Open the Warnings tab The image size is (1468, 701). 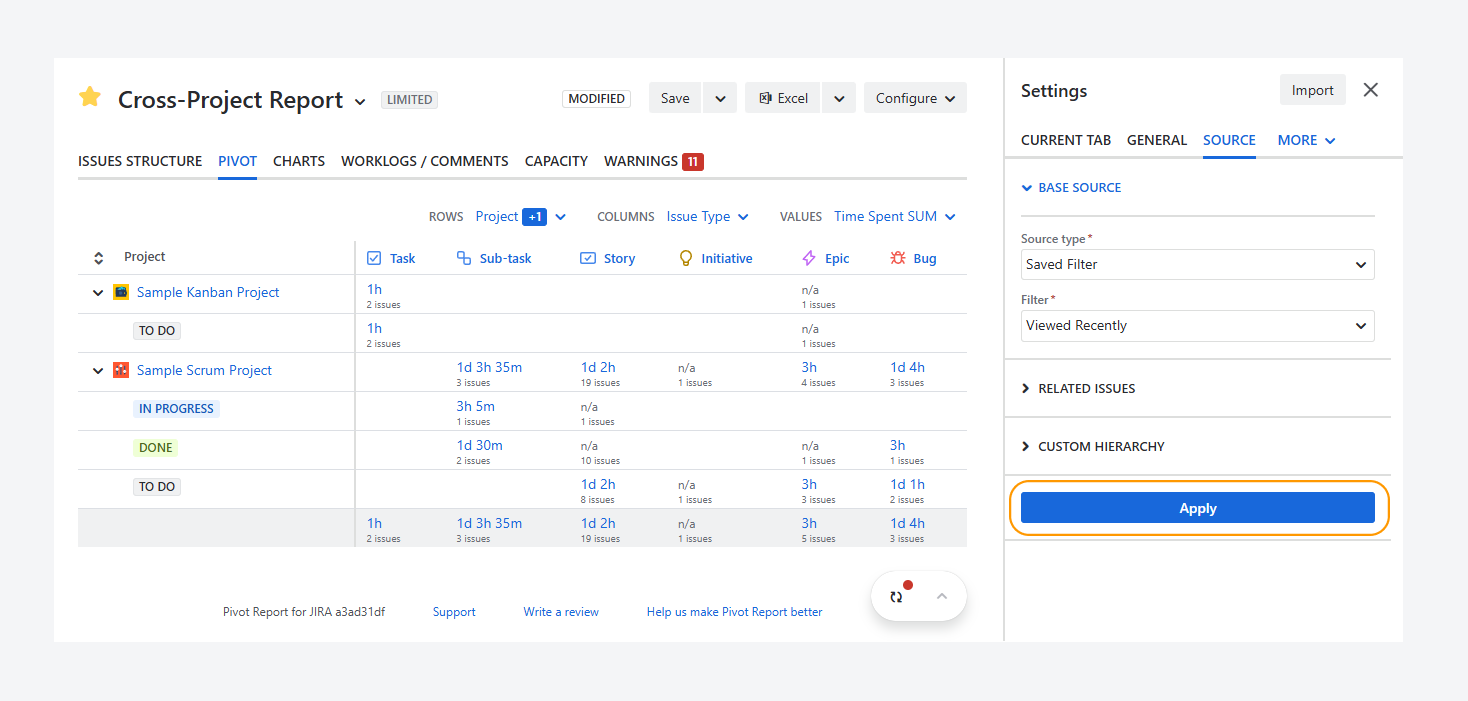click(641, 161)
